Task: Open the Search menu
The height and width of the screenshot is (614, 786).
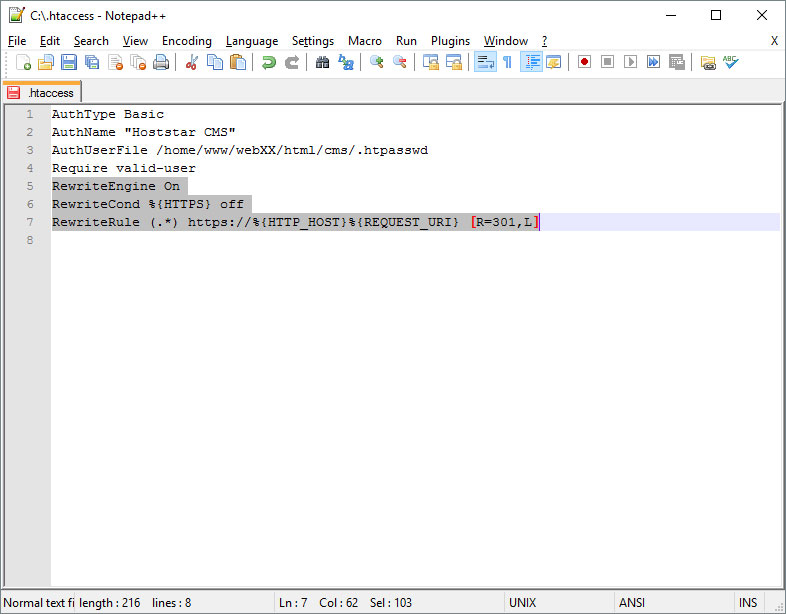Action: 91,41
